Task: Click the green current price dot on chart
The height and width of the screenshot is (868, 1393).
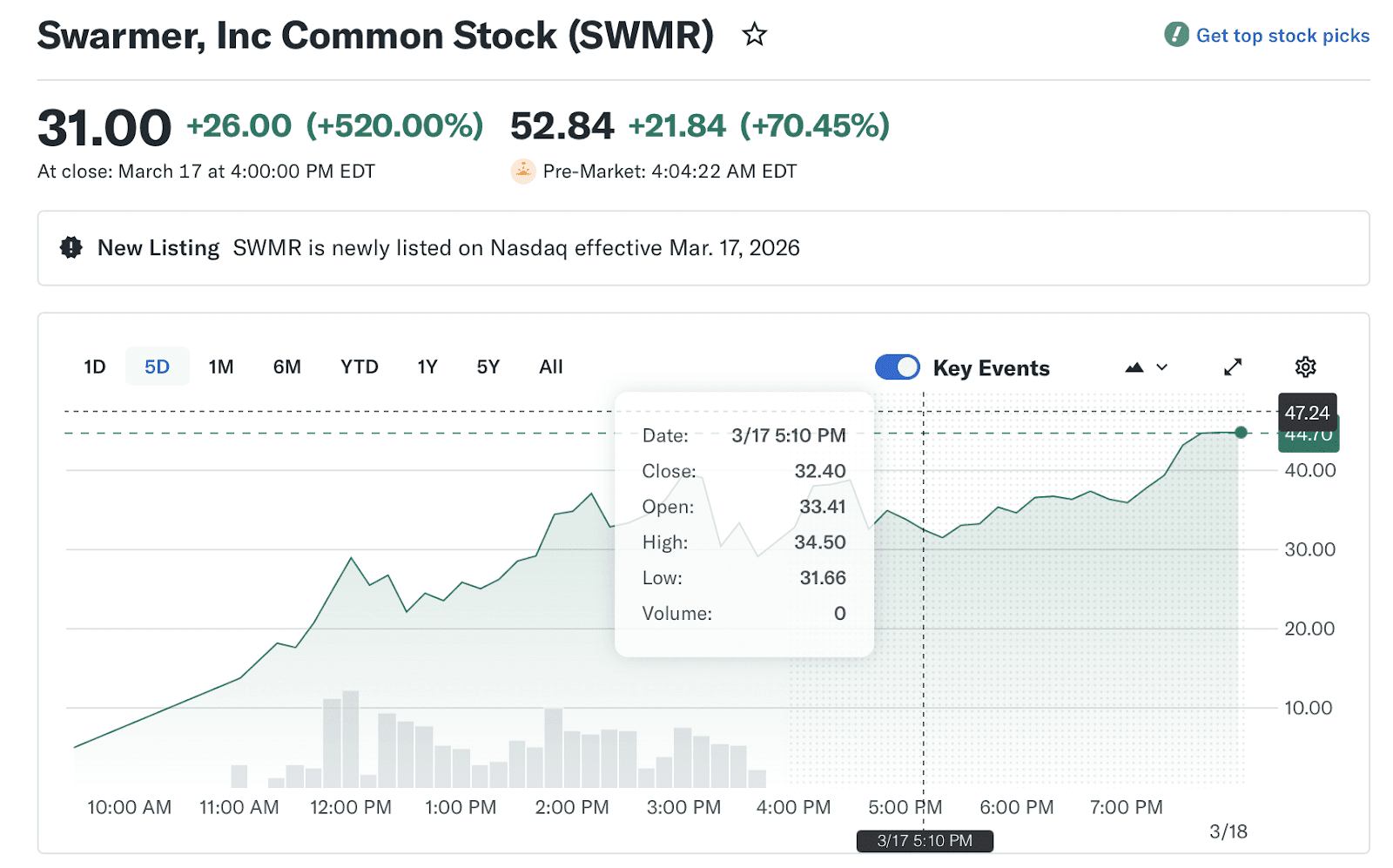Action: coord(1241,433)
